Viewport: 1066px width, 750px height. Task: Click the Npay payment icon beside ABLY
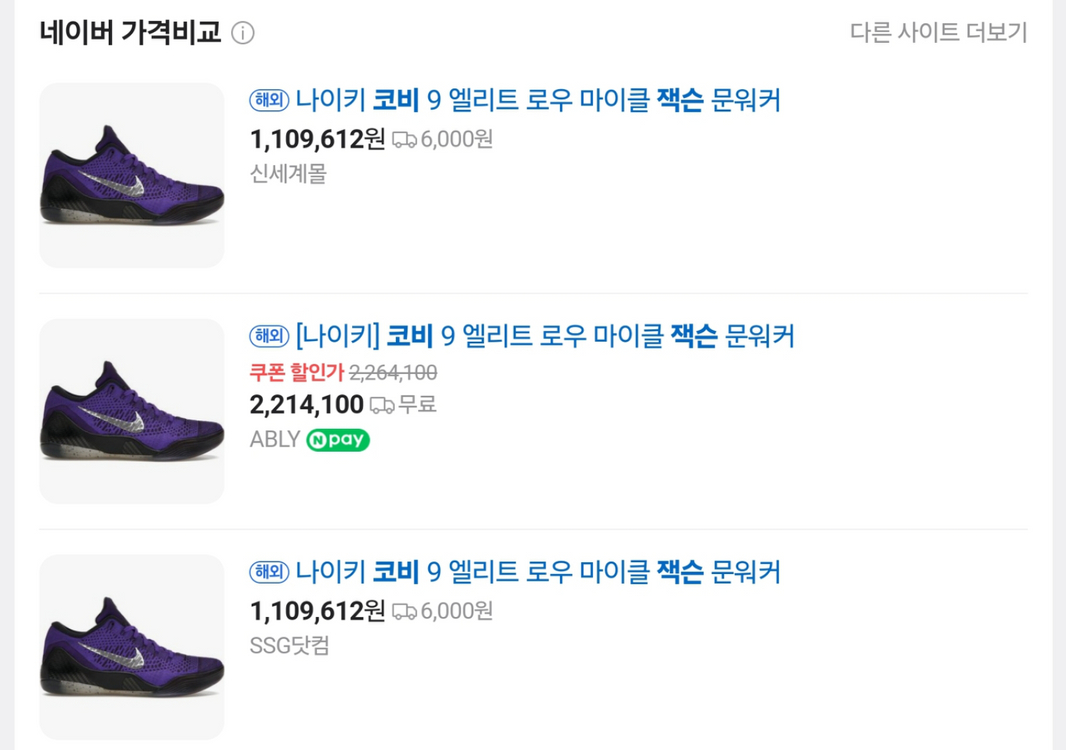pos(337,440)
